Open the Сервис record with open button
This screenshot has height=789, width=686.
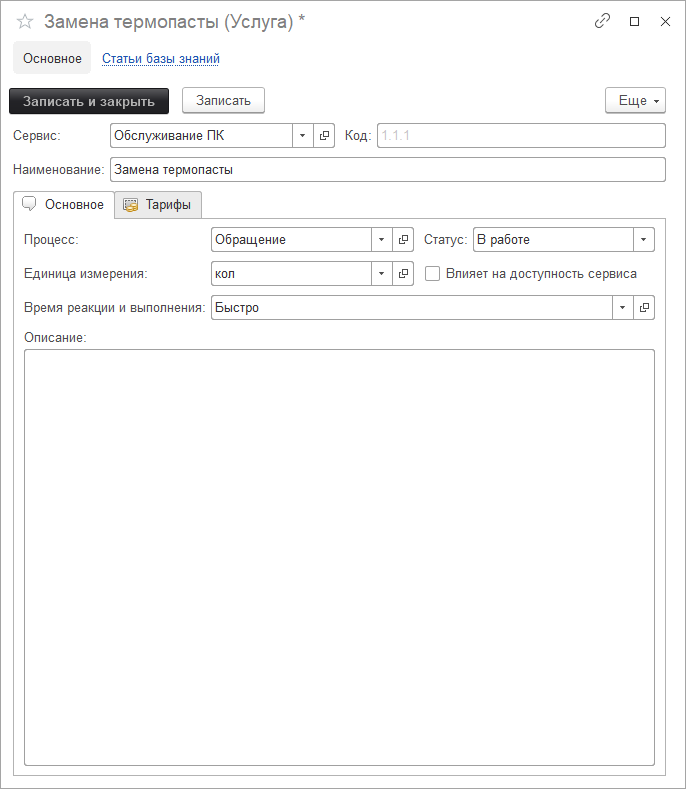(x=324, y=135)
